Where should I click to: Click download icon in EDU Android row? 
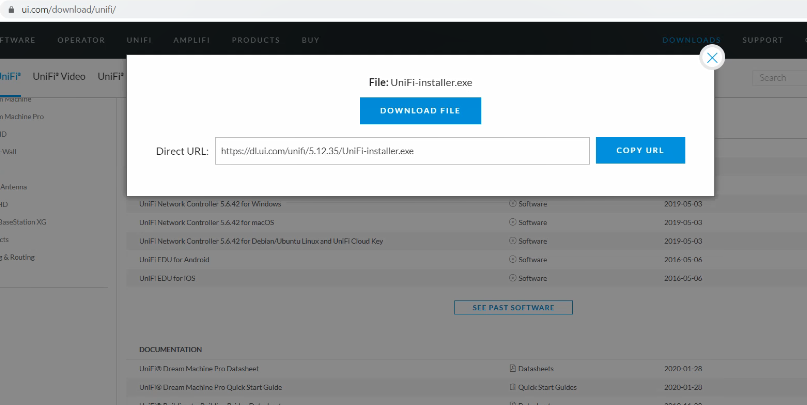(512, 259)
